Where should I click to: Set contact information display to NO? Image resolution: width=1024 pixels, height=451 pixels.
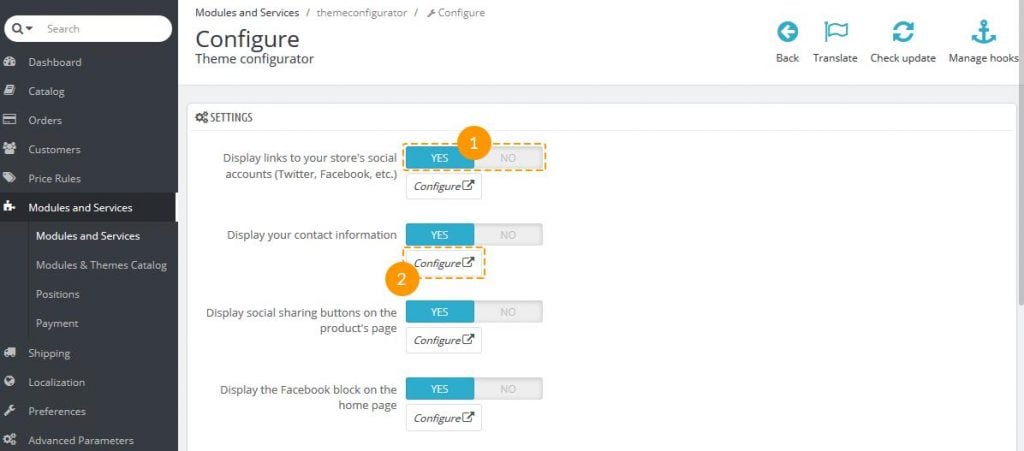(x=508, y=235)
